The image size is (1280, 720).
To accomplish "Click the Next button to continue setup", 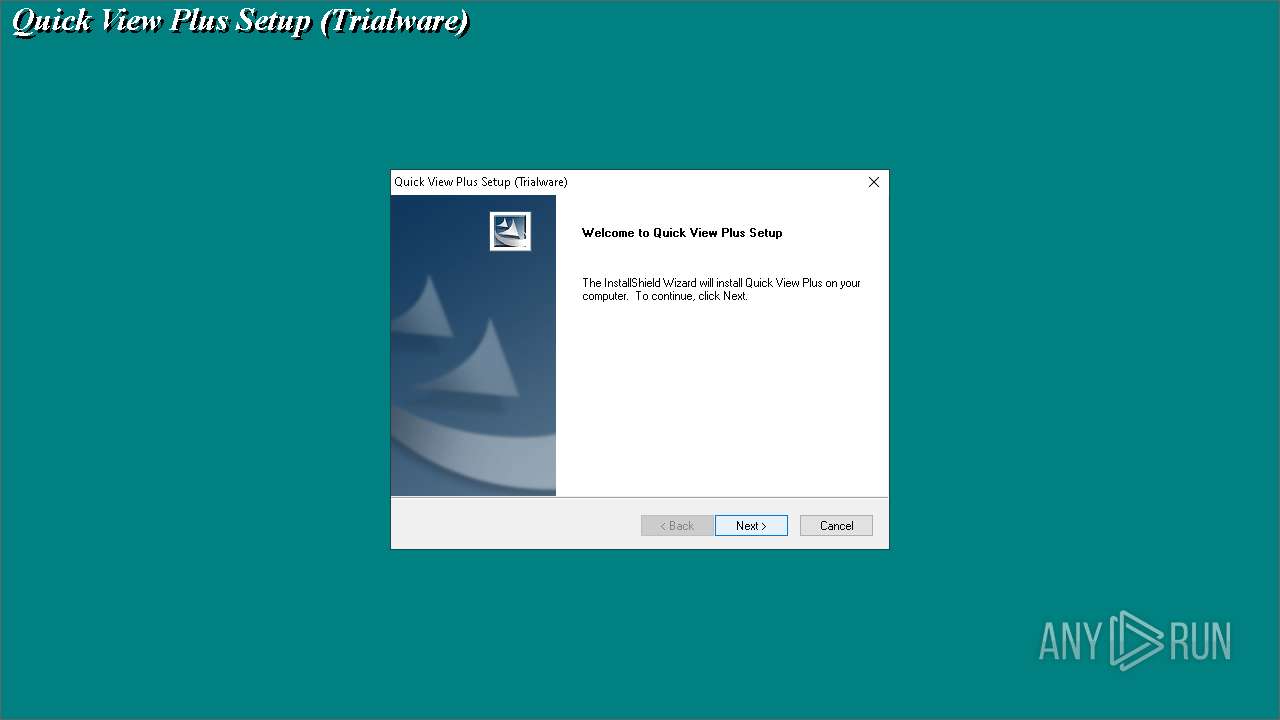I will [x=751, y=526].
